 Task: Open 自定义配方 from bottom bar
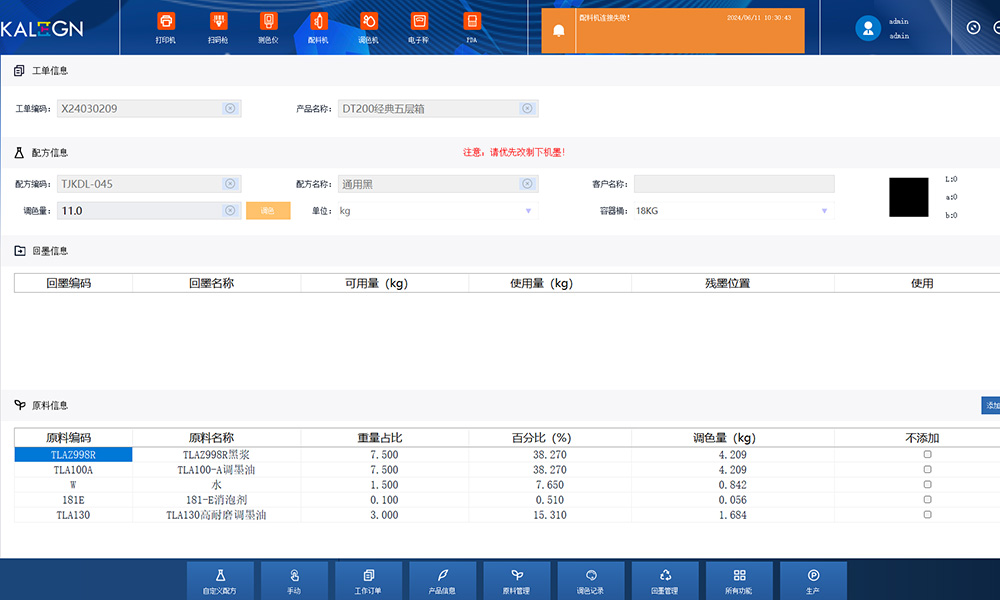pos(220,581)
